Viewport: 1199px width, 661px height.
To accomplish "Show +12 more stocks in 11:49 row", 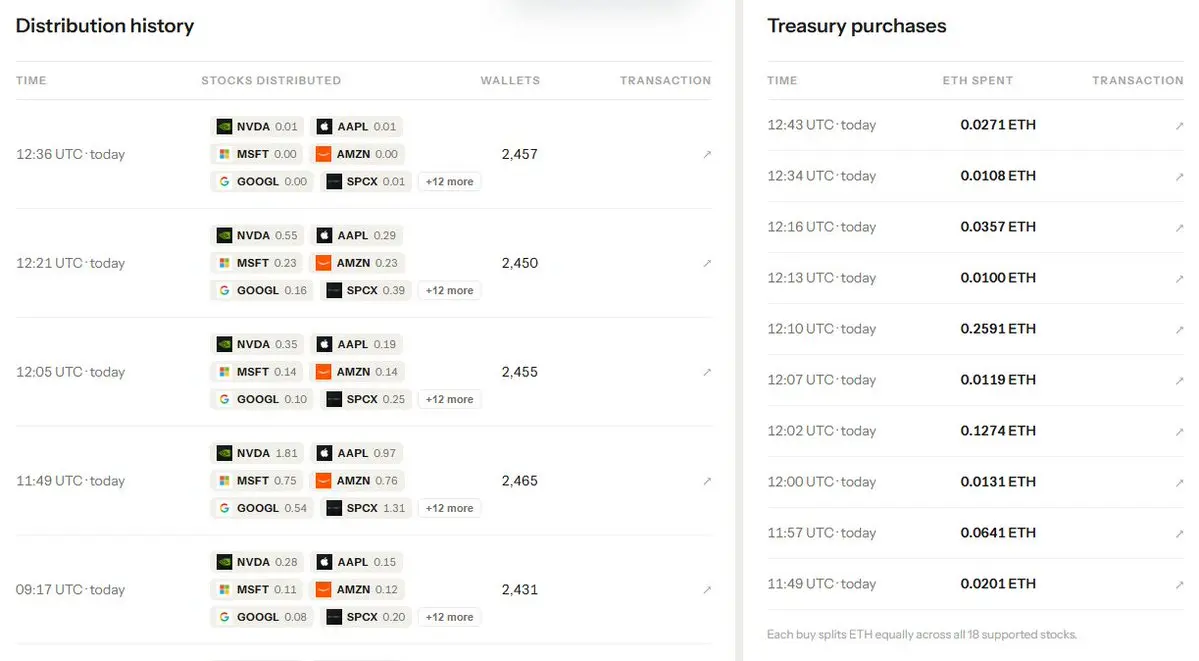I will point(450,508).
